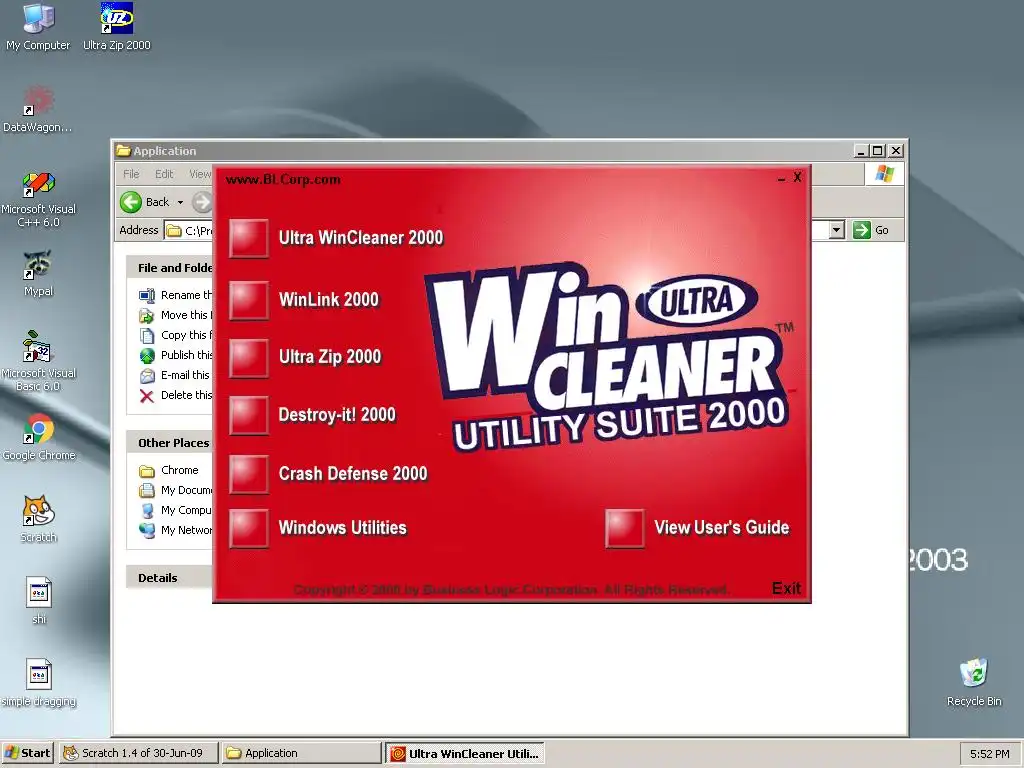Switch to Application folder taskbar button

click(x=301, y=753)
